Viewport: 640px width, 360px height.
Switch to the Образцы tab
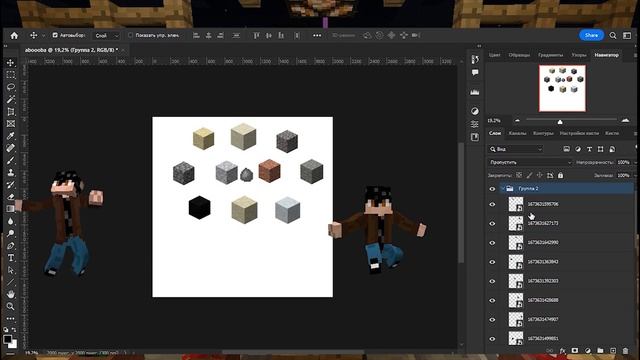519,55
